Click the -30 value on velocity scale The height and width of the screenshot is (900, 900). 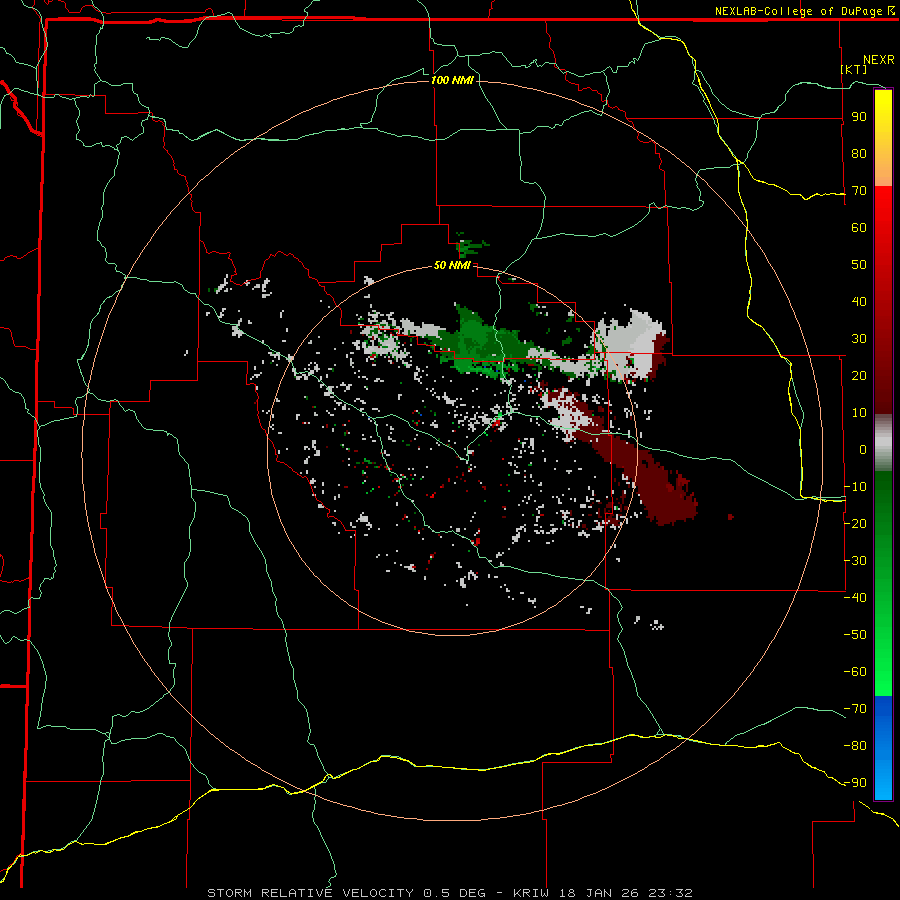click(855, 561)
